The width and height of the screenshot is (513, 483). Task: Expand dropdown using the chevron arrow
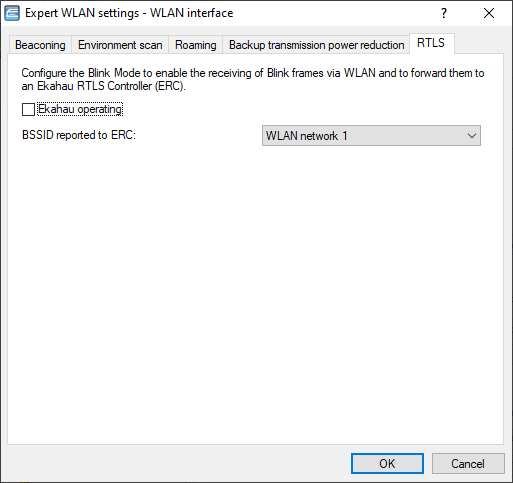(x=471, y=136)
